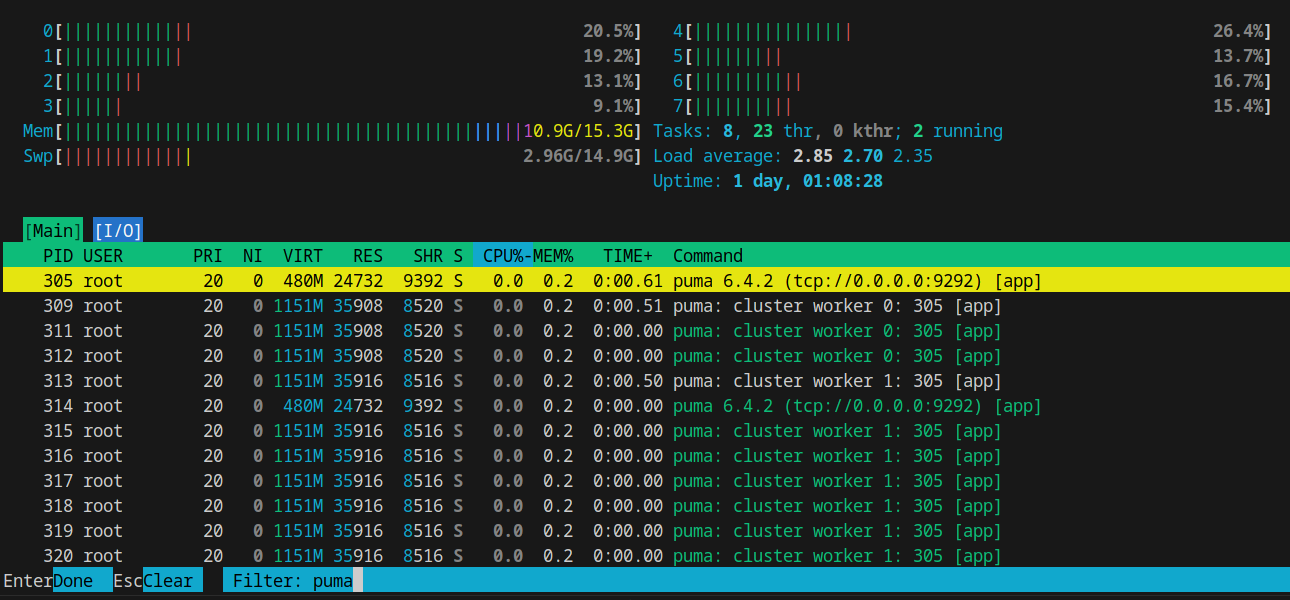This screenshot has height=600, width=1290.
Task: Switch to the Main tab
Action: pyautogui.click(x=53, y=231)
